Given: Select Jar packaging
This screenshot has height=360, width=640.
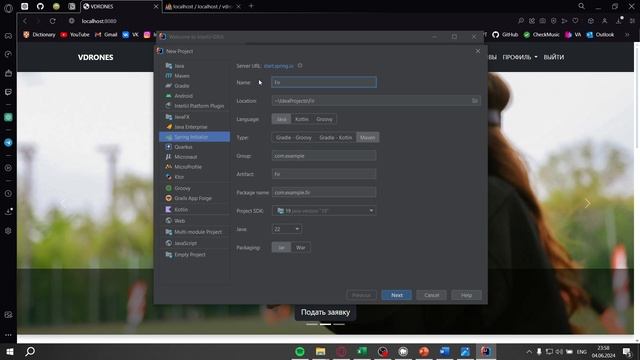Looking at the screenshot, I should [x=281, y=247].
